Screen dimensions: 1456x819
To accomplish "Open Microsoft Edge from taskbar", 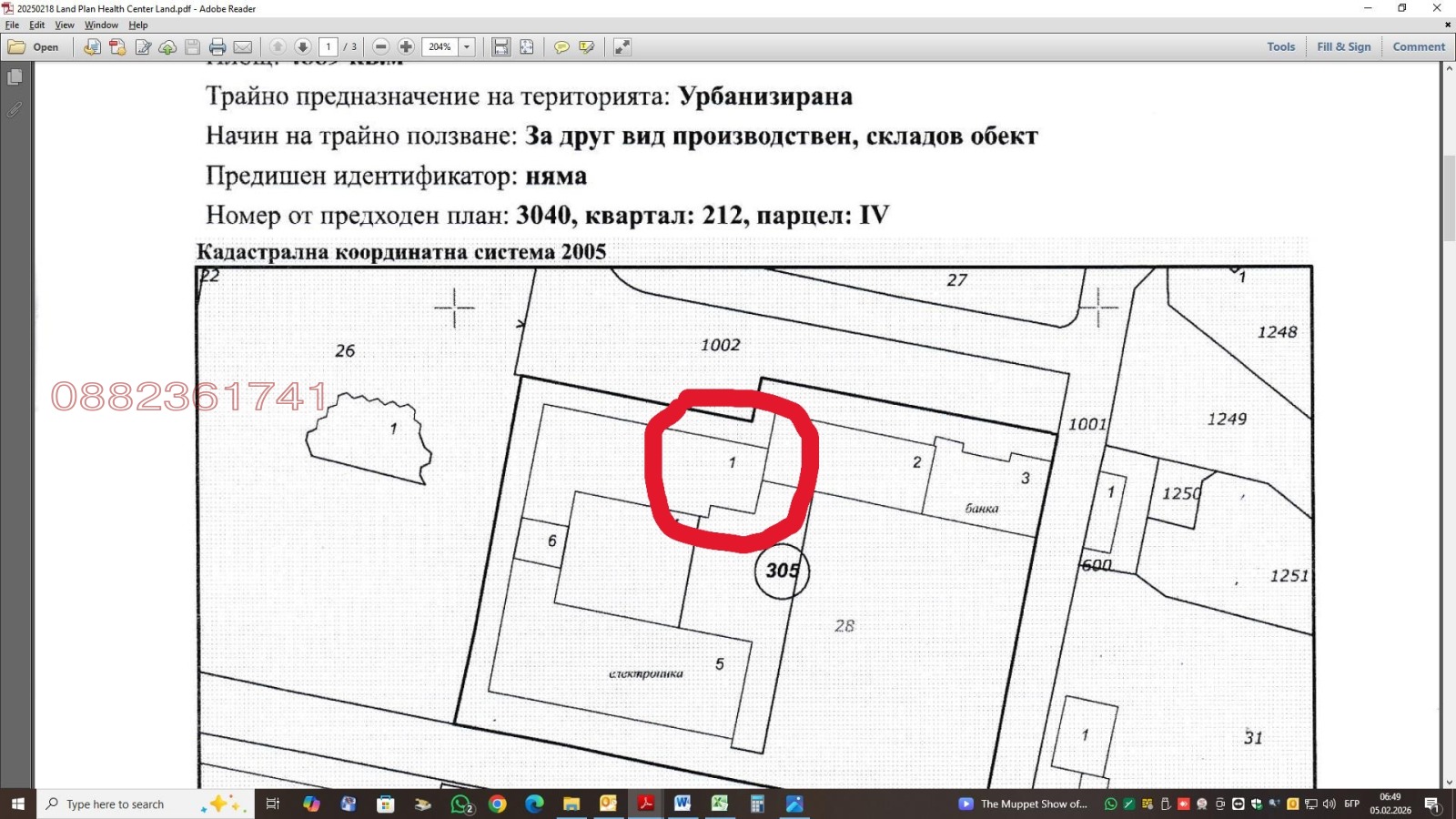I will pos(534,804).
